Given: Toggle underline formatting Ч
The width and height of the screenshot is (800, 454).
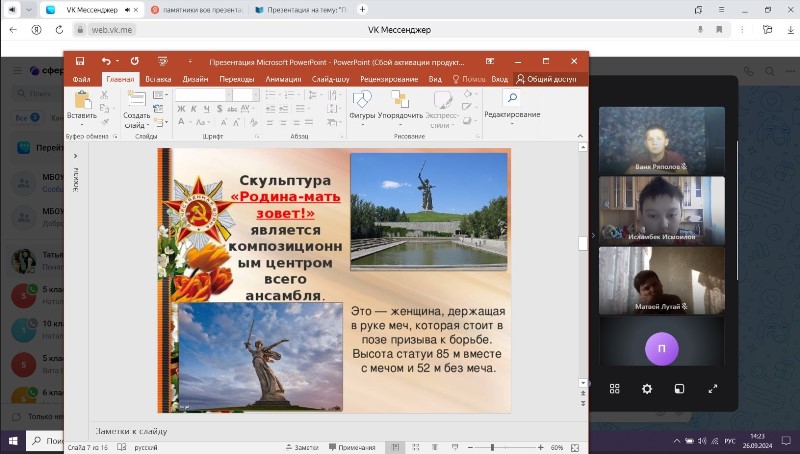Looking at the screenshot, I should [x=207, y=109].
